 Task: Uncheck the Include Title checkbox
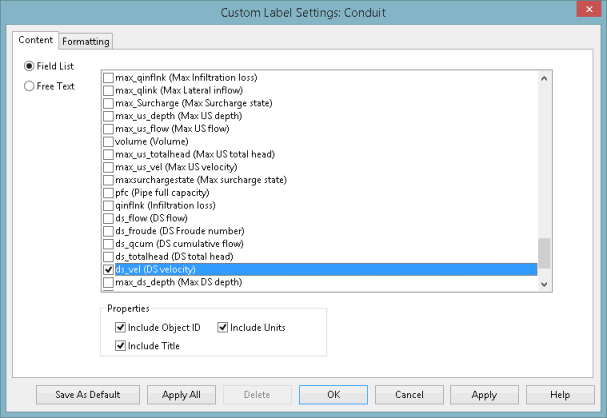coord(121,346)
